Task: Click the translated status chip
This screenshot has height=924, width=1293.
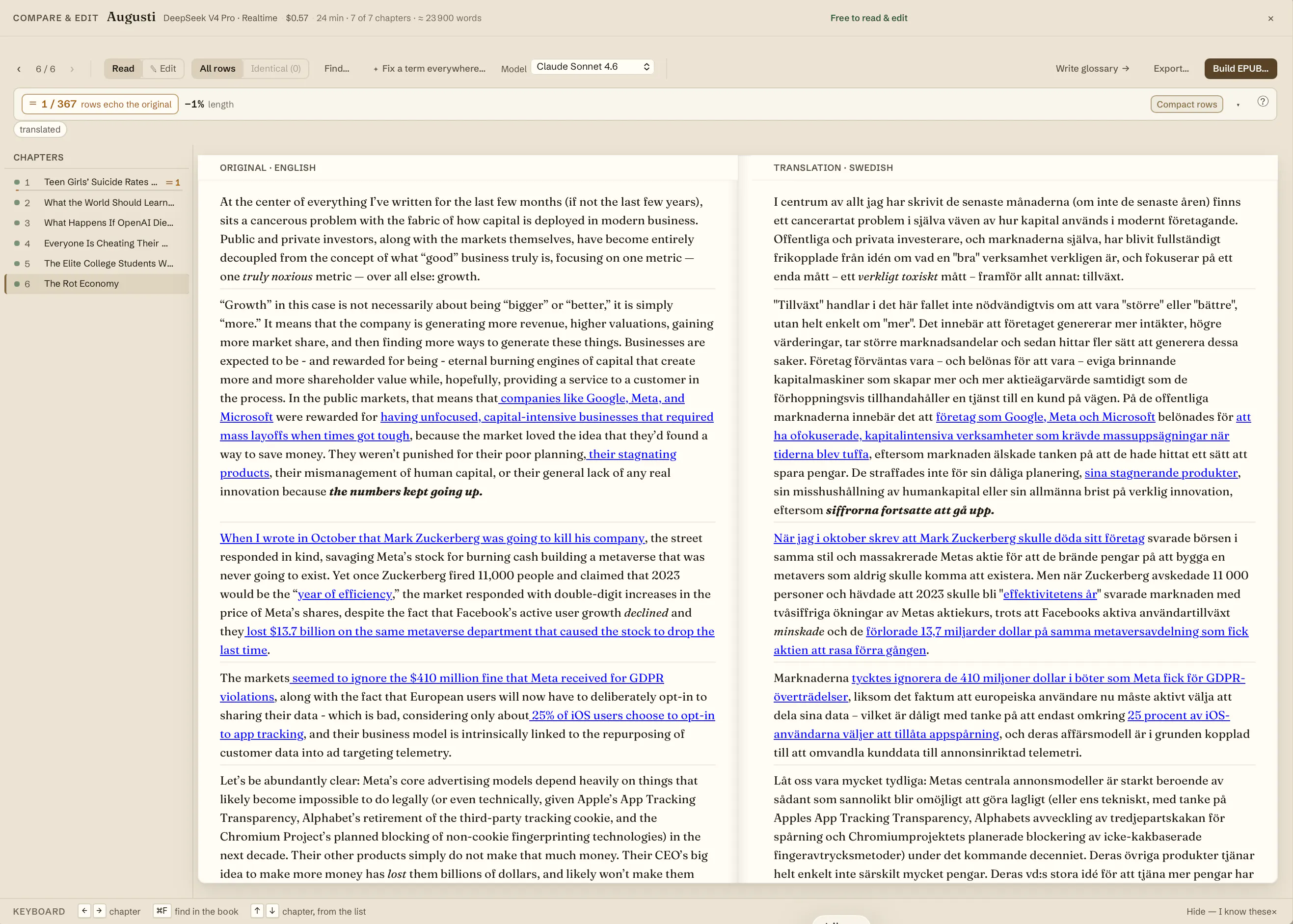Action: 40,130
